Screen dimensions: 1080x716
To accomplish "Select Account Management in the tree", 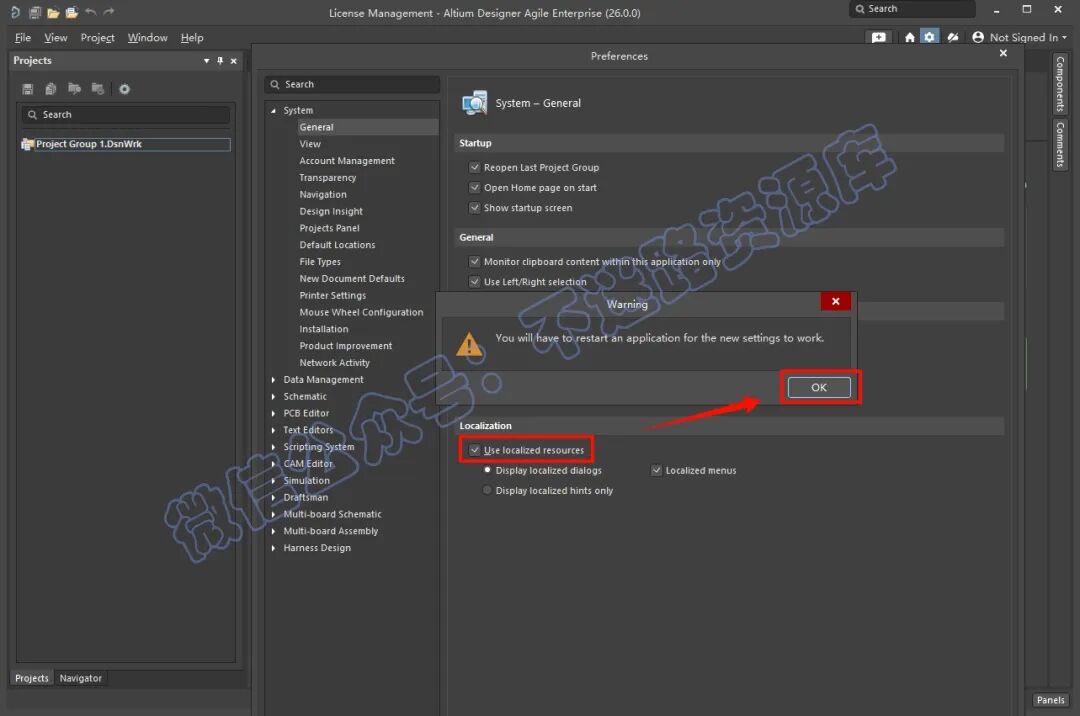I will point(347,160).
